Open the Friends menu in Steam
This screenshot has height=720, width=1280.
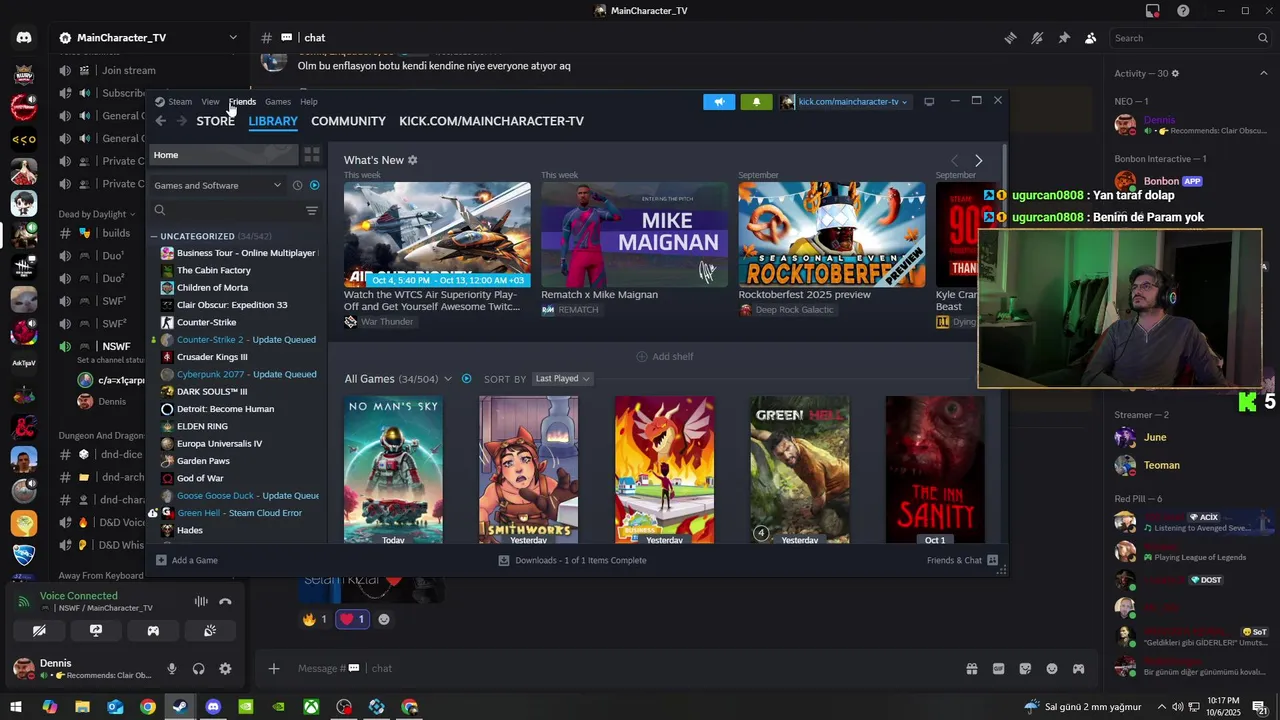click(242, 102)
